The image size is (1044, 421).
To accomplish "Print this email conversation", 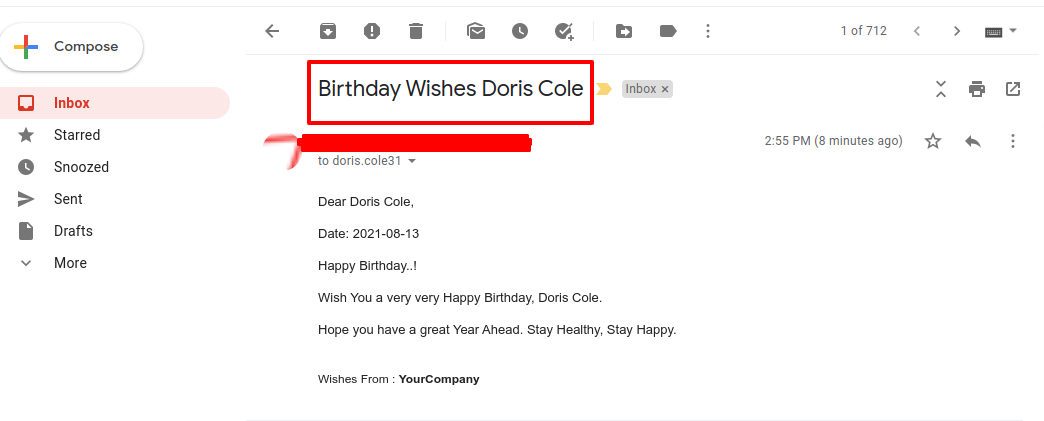I will tap(977, 89).
